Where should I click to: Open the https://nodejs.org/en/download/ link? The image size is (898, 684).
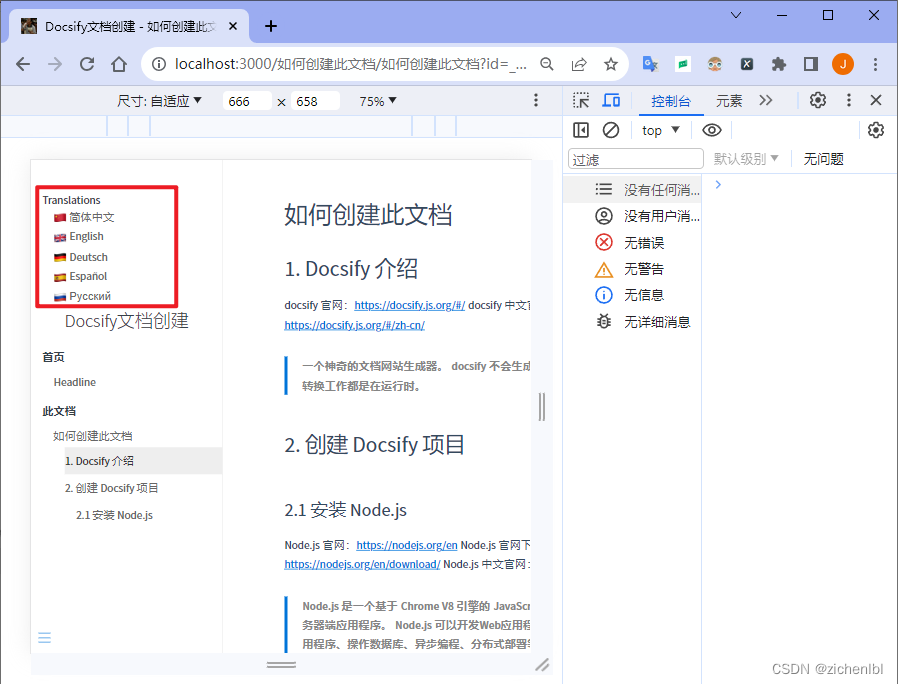tap(362, 564)
